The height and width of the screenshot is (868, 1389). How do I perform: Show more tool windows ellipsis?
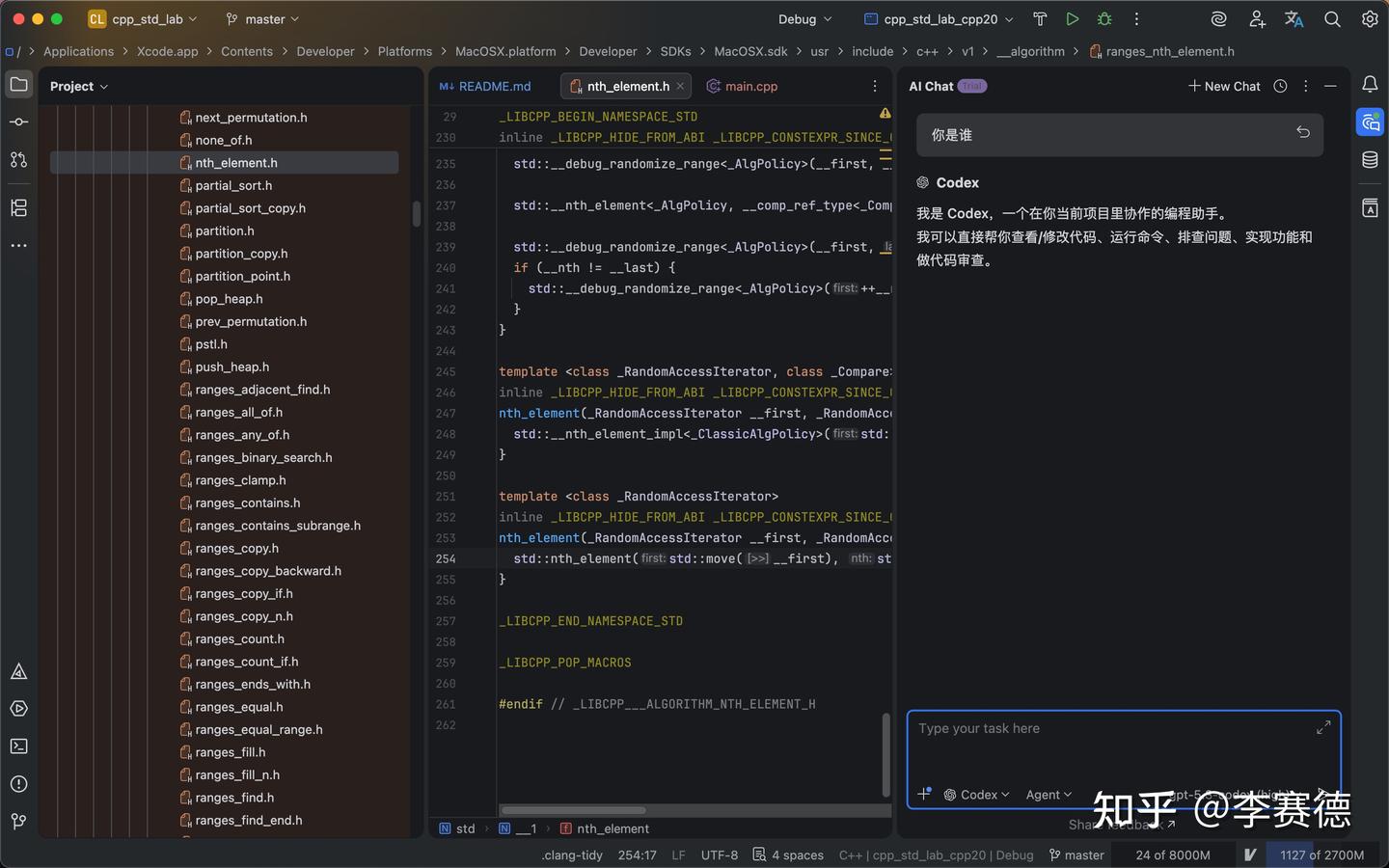[x=18, y=246]
